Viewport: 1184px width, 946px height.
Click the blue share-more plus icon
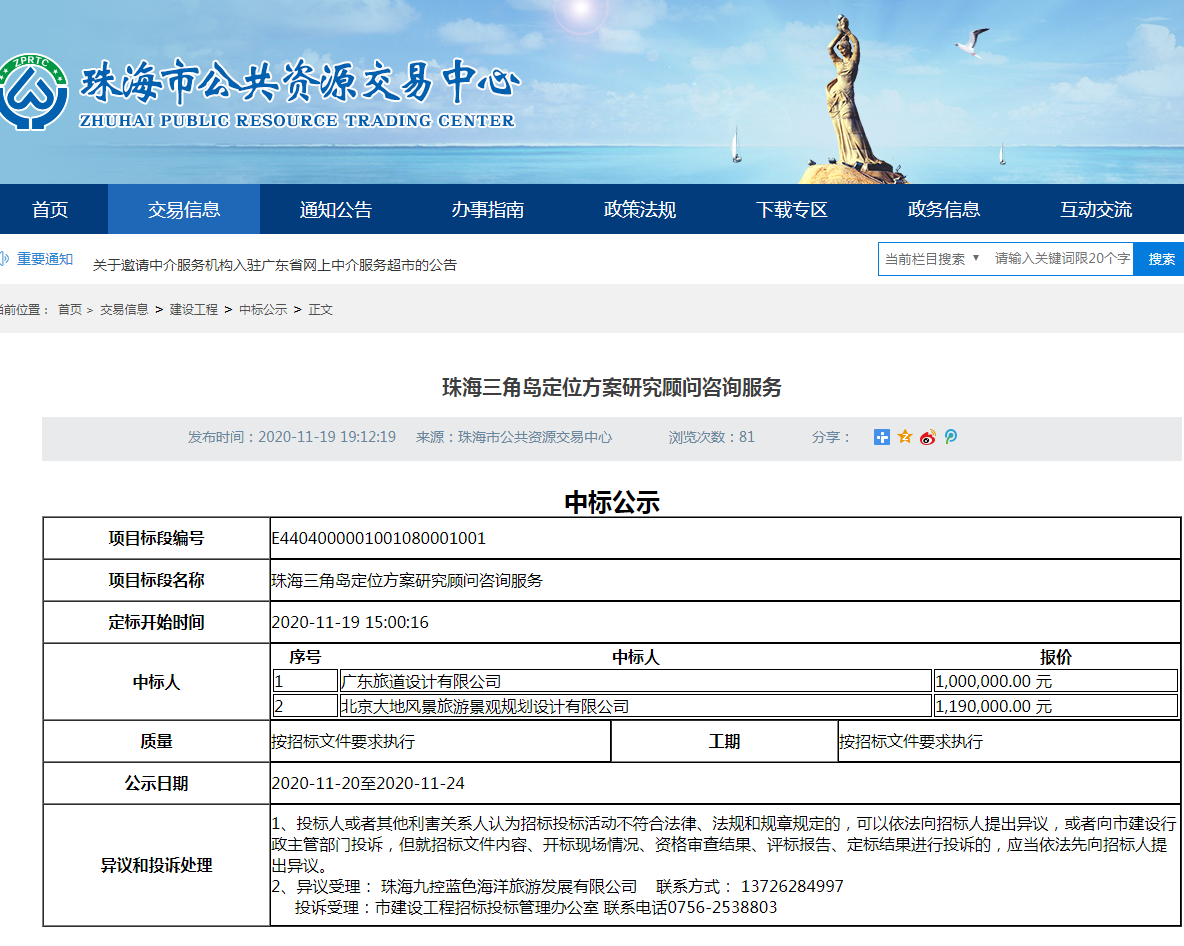tap(881, 437)
